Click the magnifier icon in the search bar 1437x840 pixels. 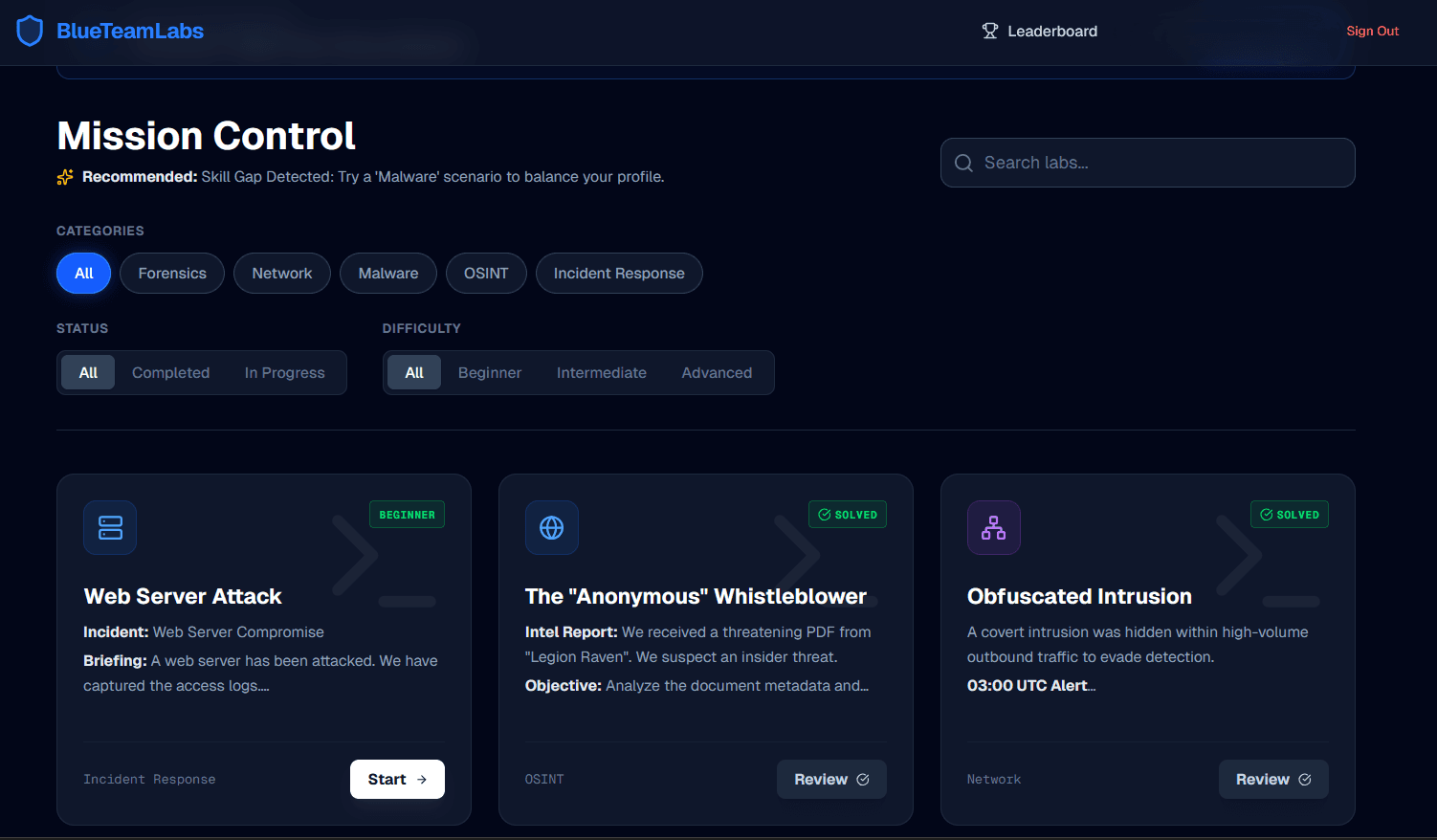[963, 163]
